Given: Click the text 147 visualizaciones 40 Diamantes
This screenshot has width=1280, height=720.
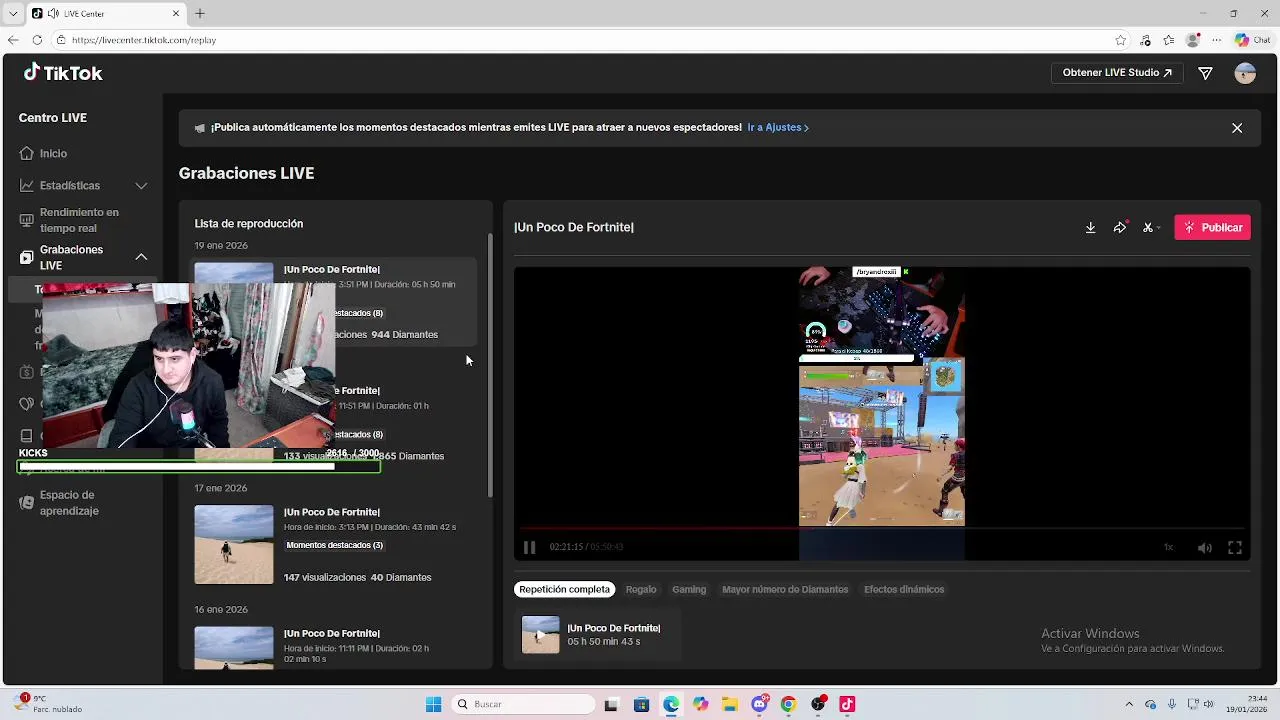Looking at the screenshot, I should point(357,577).
